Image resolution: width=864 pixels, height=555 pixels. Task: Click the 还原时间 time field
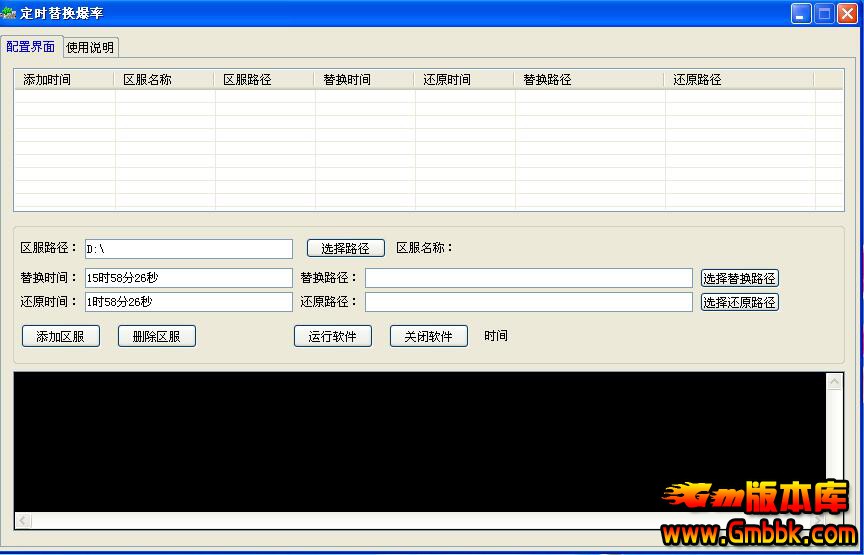188,302
